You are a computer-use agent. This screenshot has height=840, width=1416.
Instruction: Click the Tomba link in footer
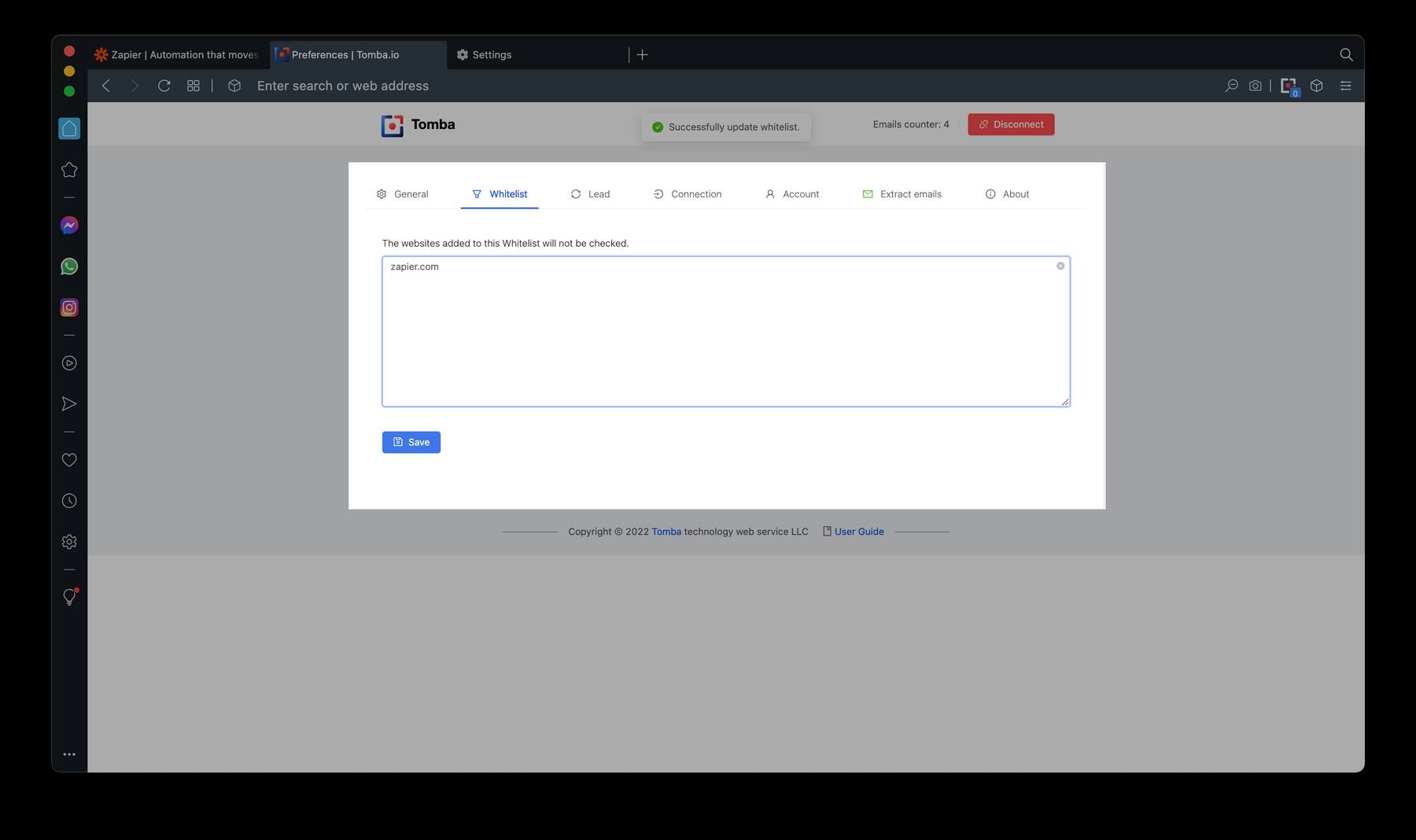coord(666,532)
